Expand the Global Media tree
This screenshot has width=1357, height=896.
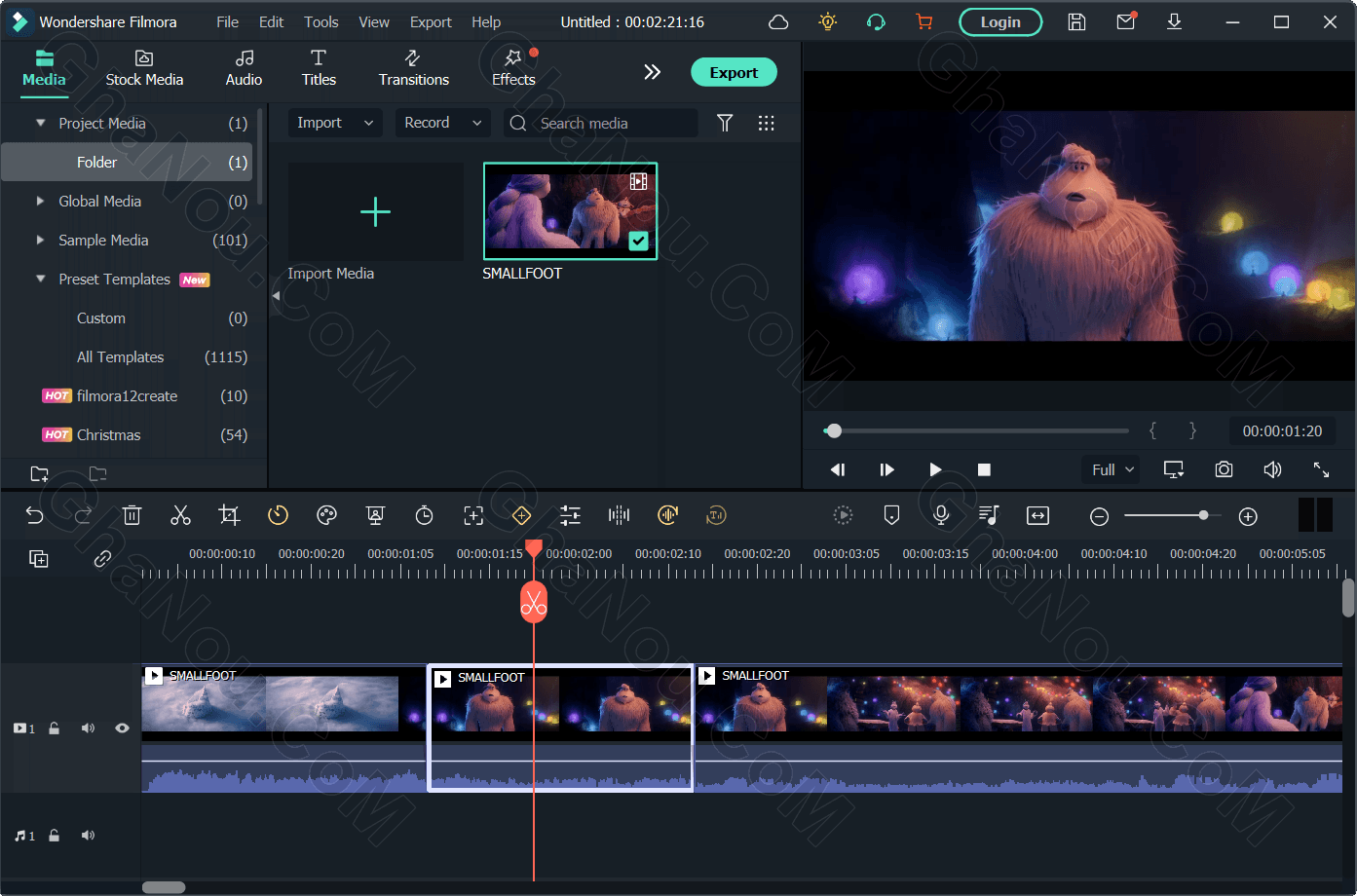tap(40, 201)
